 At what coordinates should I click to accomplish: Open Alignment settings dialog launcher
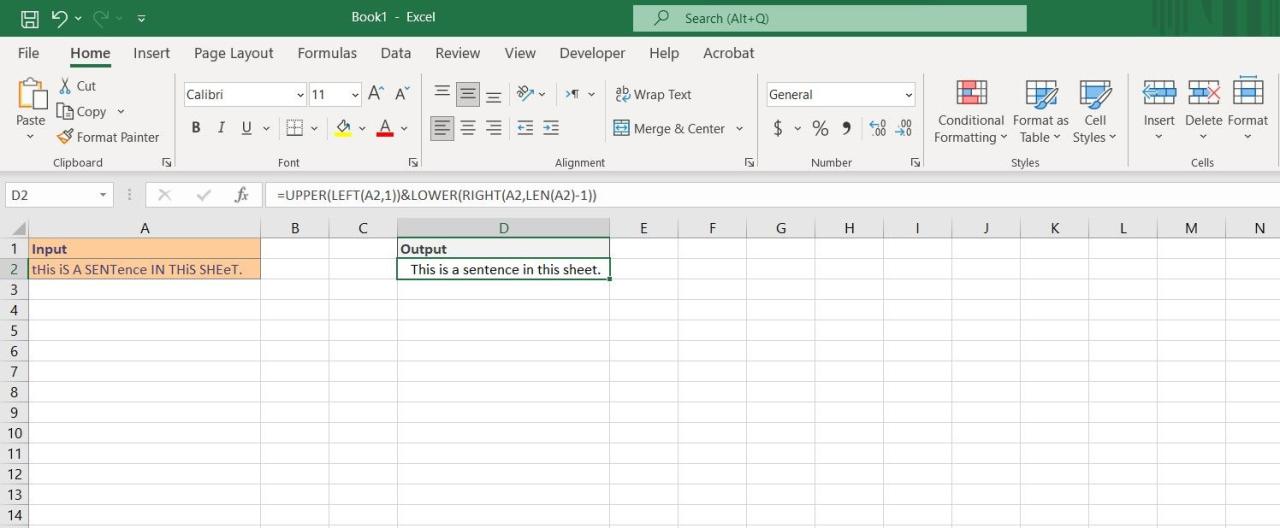pos(749,162)
